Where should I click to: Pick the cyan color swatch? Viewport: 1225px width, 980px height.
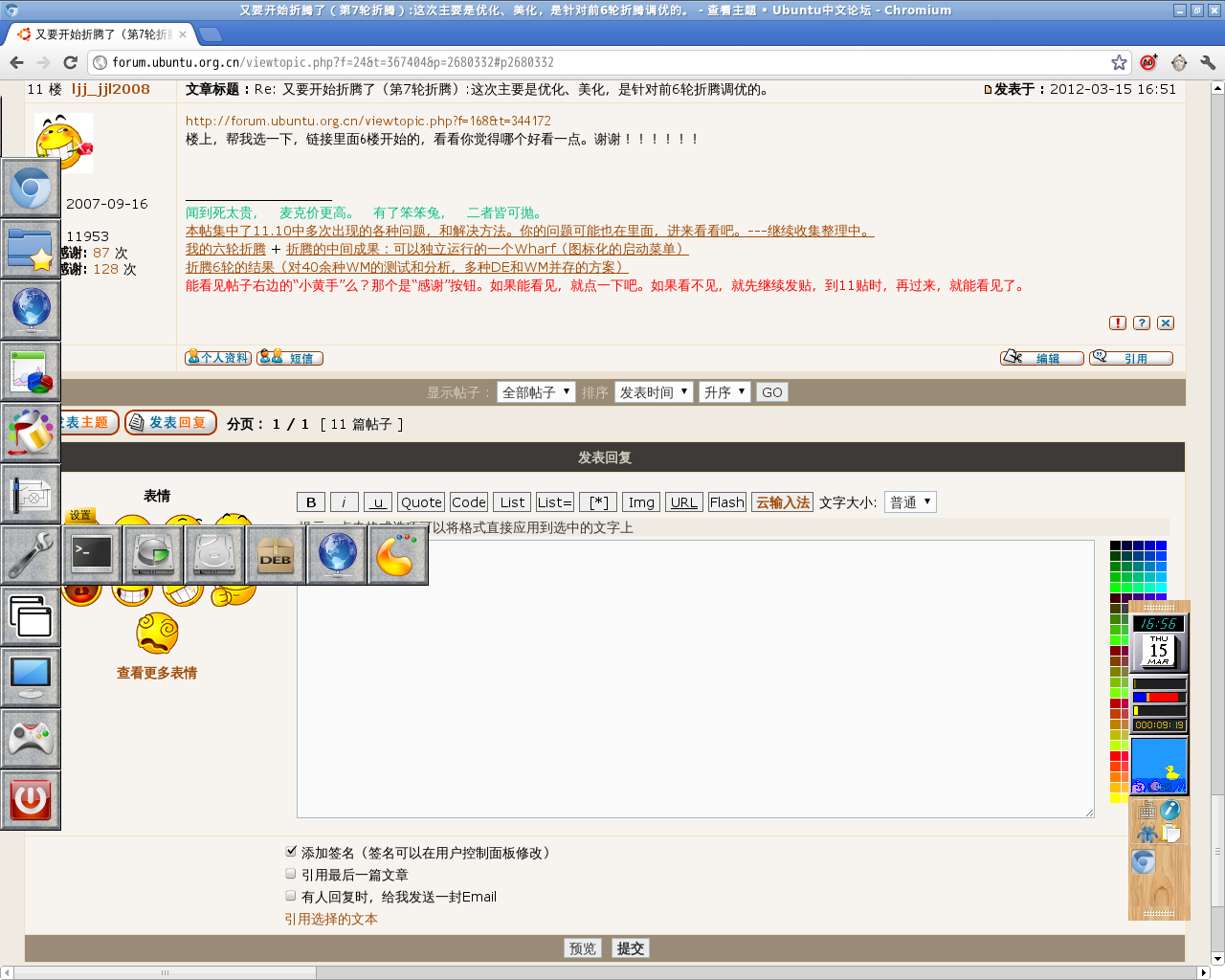pyautogui.click(x=1161, y=589)
